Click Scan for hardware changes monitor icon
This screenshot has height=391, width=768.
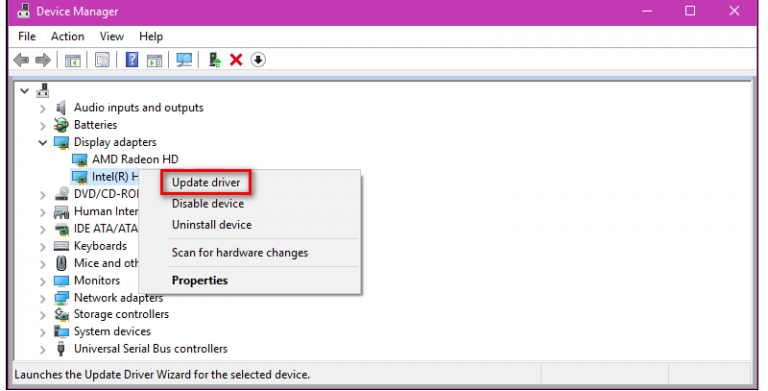tap(184, 60)
